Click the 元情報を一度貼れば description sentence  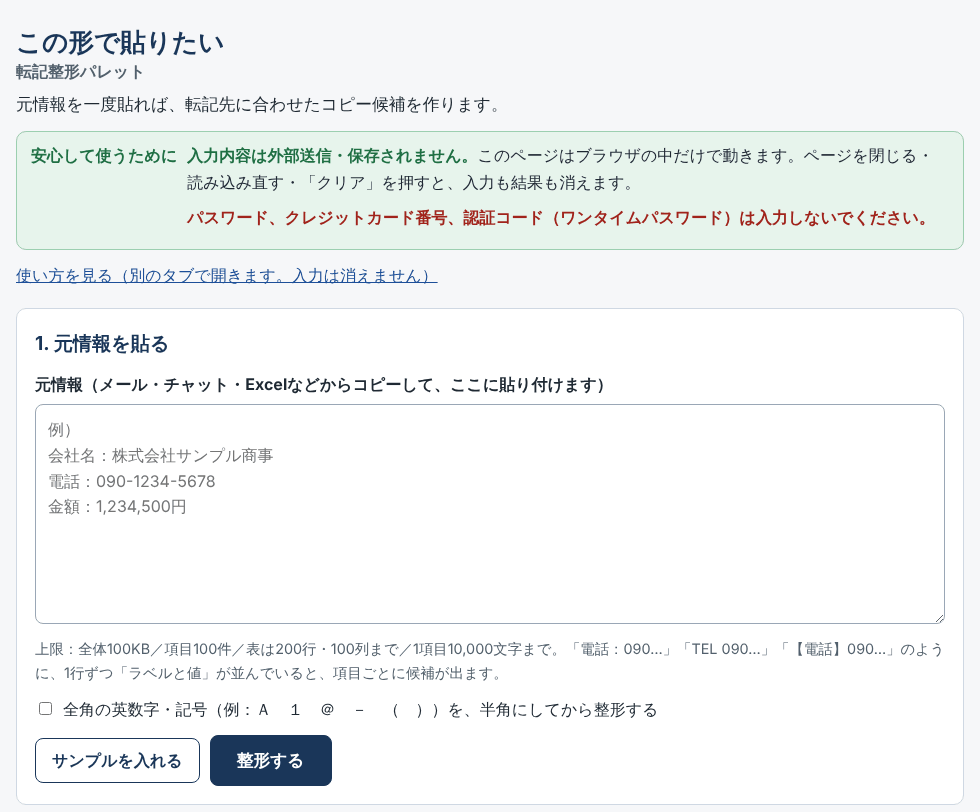(259, 104)
